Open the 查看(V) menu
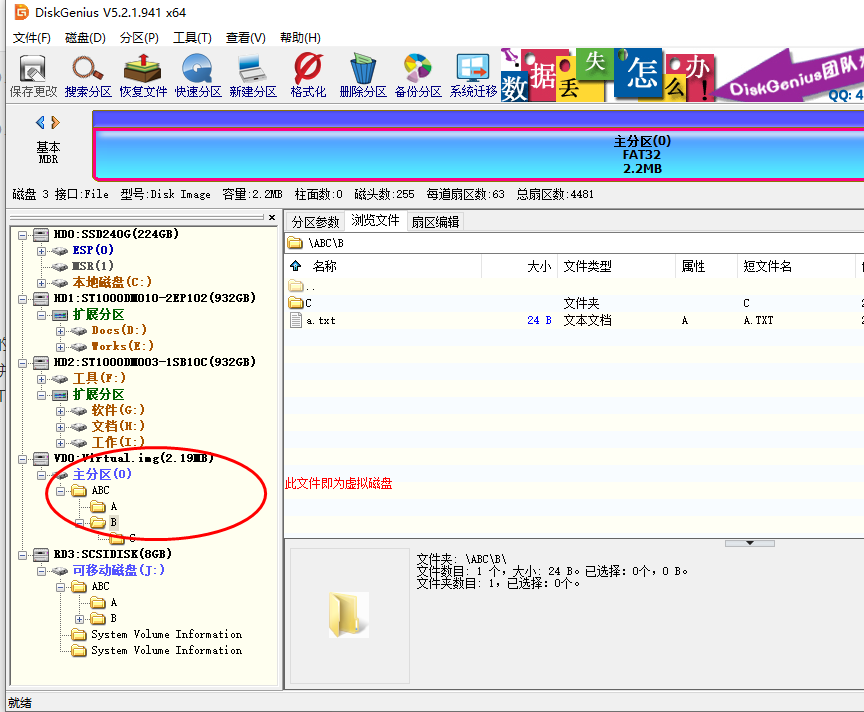Screen dimensions: 864x712 coord(246,37)
